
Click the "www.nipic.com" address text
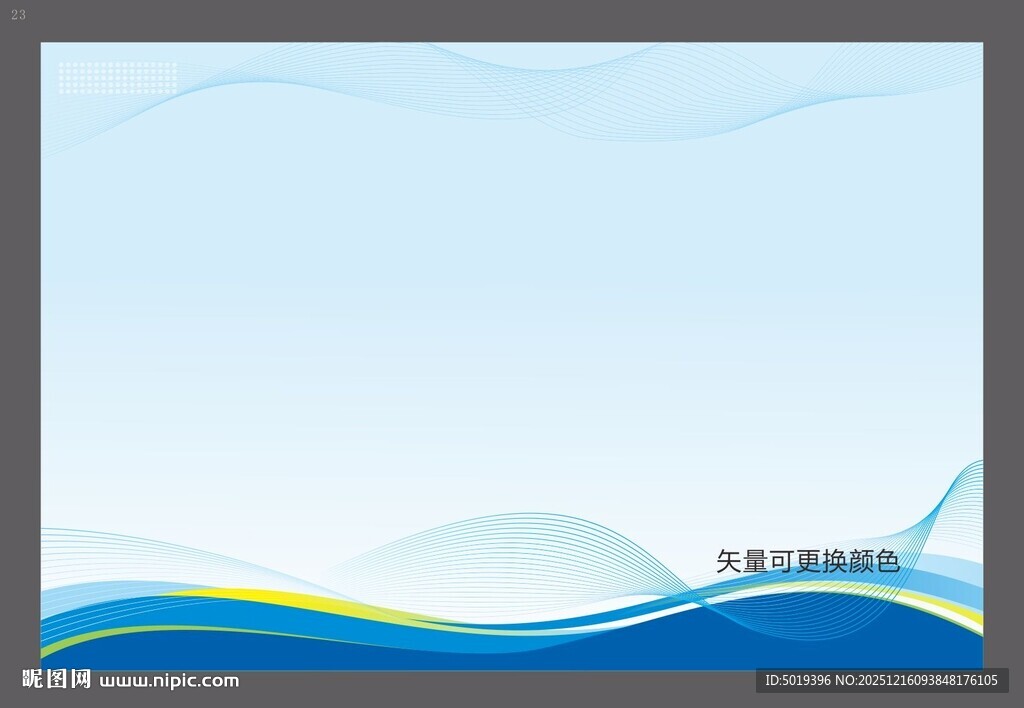169,681
